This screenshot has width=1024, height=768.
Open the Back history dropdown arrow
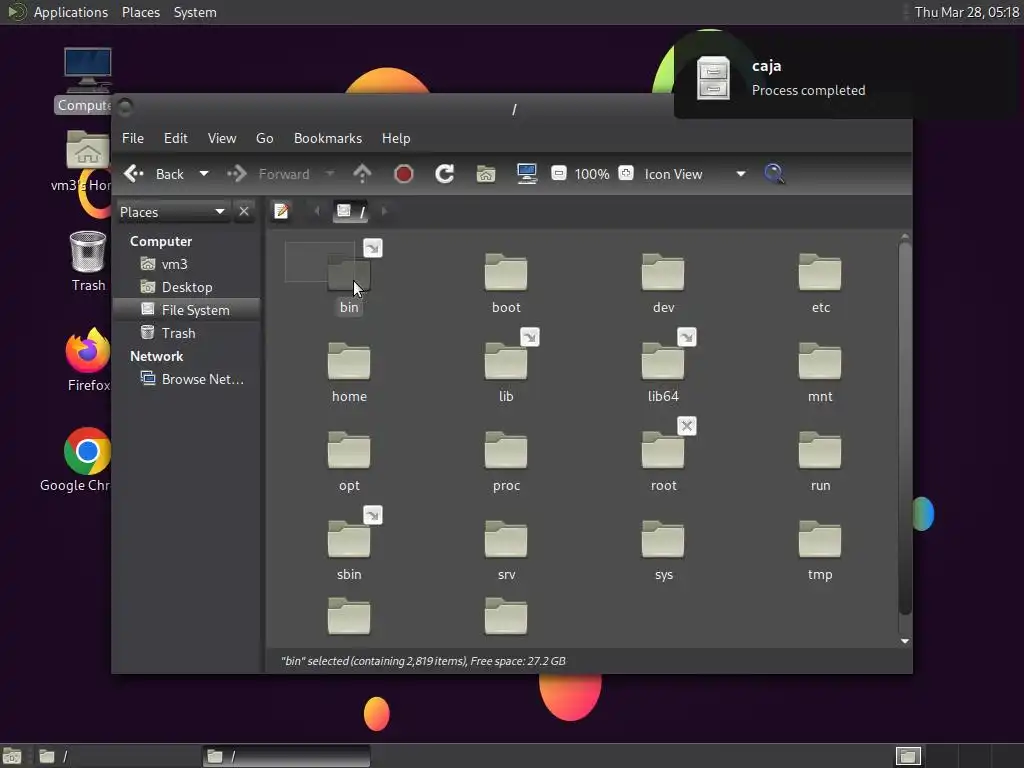204,174
